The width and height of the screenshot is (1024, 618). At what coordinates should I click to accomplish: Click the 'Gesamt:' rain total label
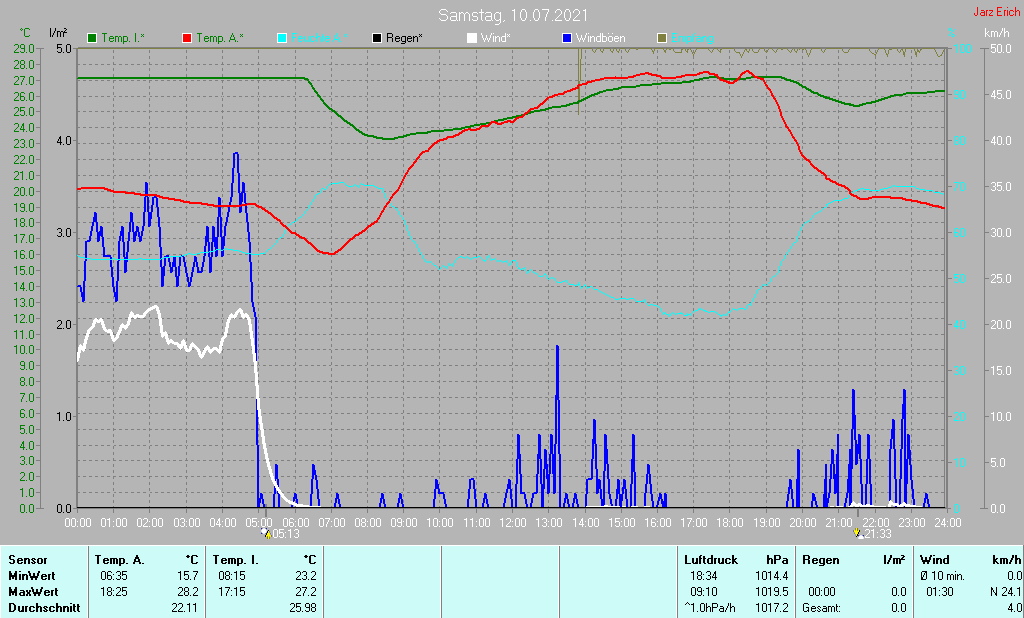tap(824, 608)
